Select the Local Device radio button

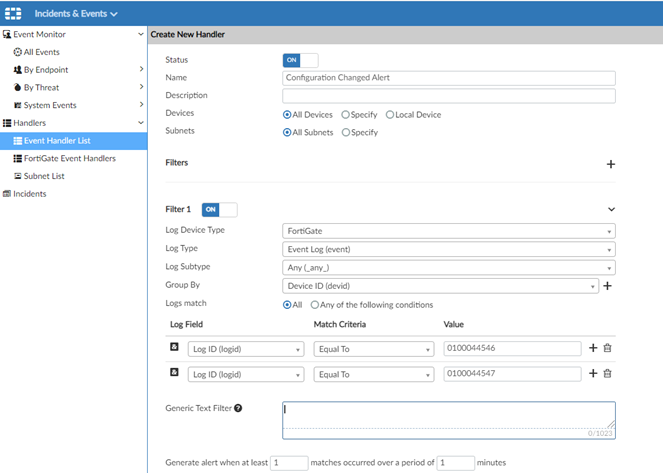pyautogui.click(x=390, y=115)
